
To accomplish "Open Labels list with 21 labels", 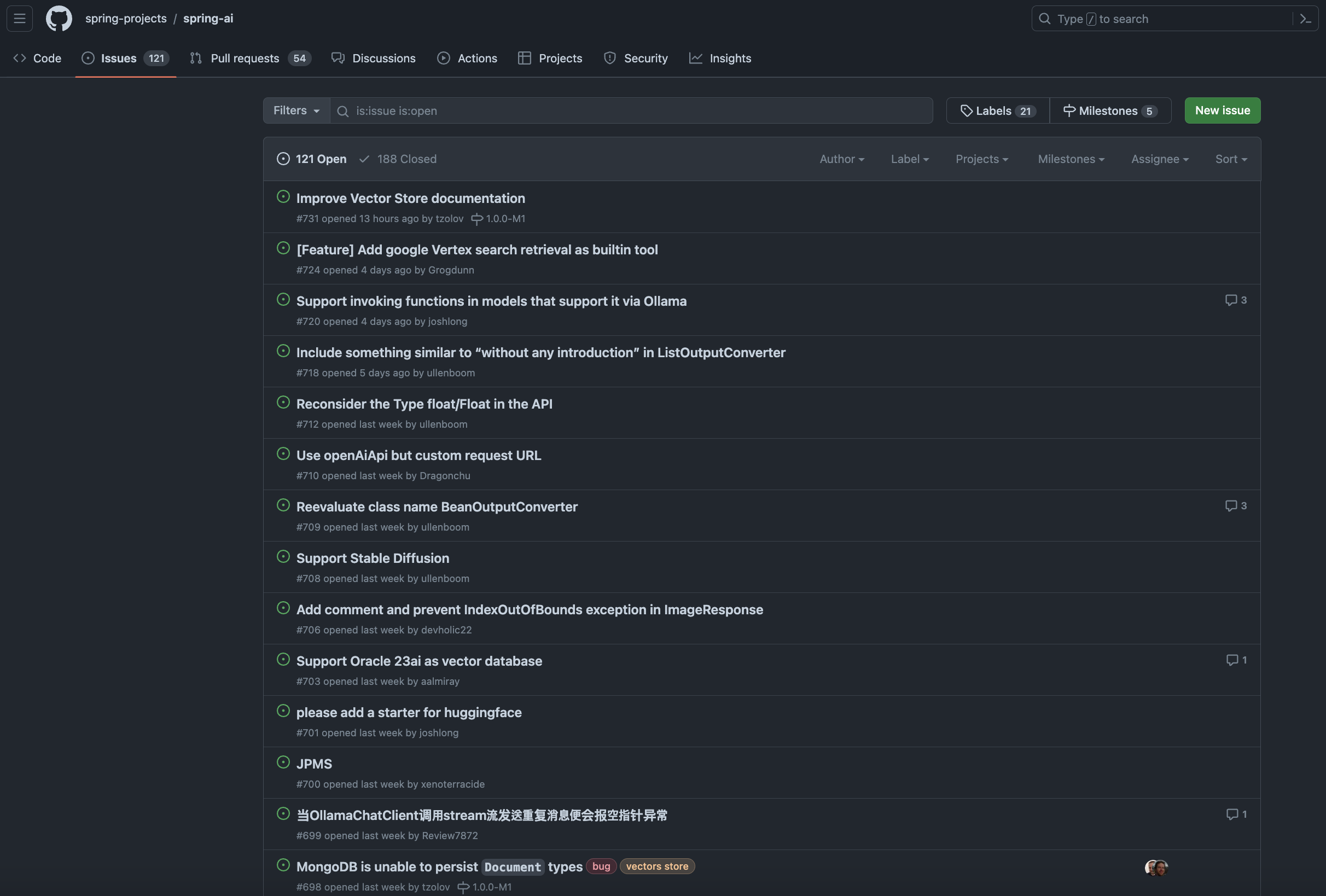I will tap(997, 110).
